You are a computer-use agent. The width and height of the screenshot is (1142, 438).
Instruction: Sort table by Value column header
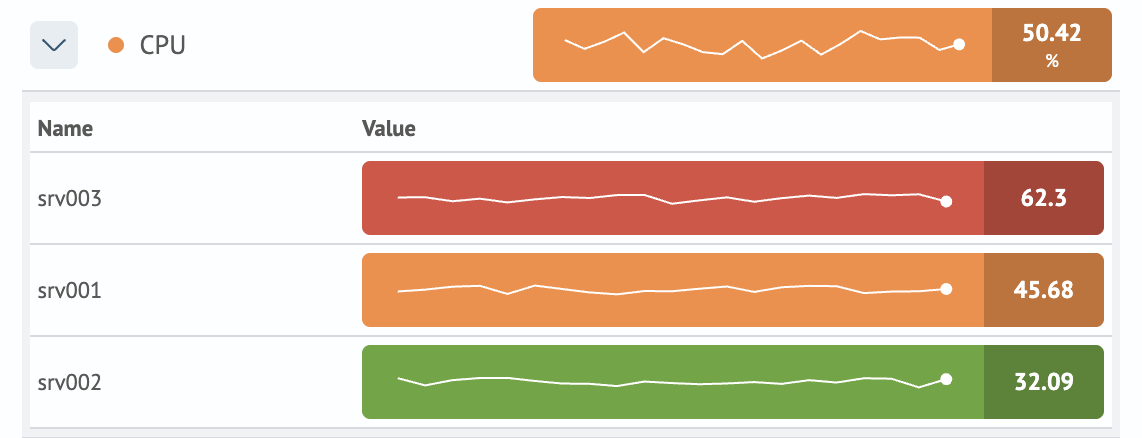(388, 128)
